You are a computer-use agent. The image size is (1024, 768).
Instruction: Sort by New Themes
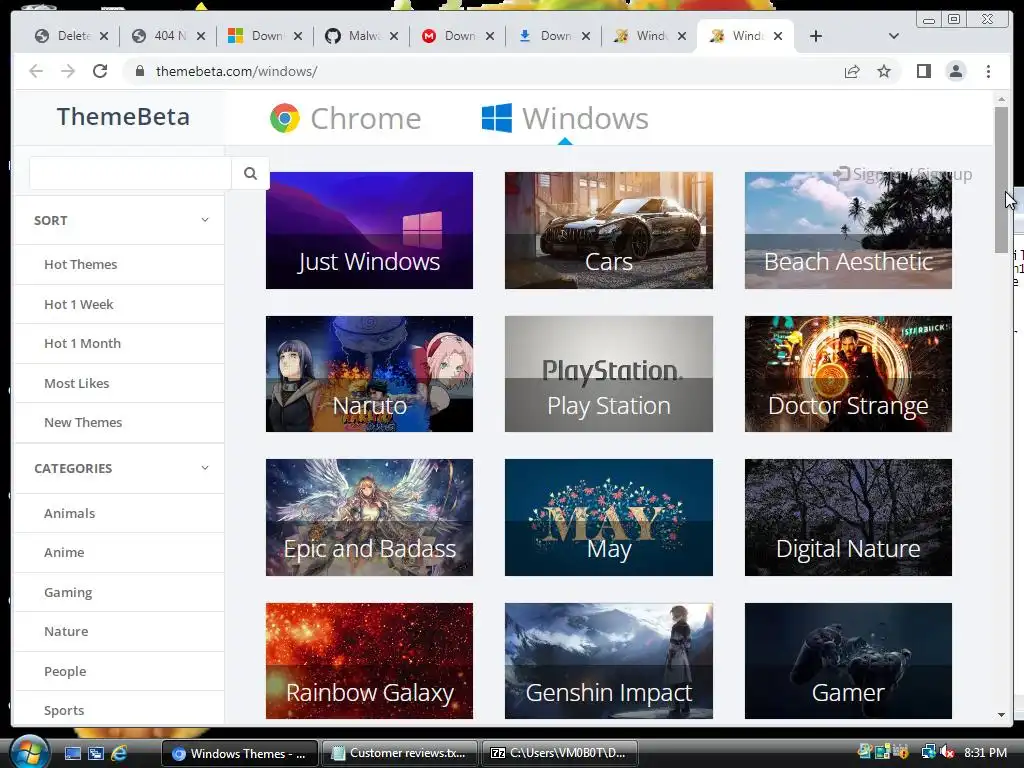pyautogui.click(x=83, y=423)
